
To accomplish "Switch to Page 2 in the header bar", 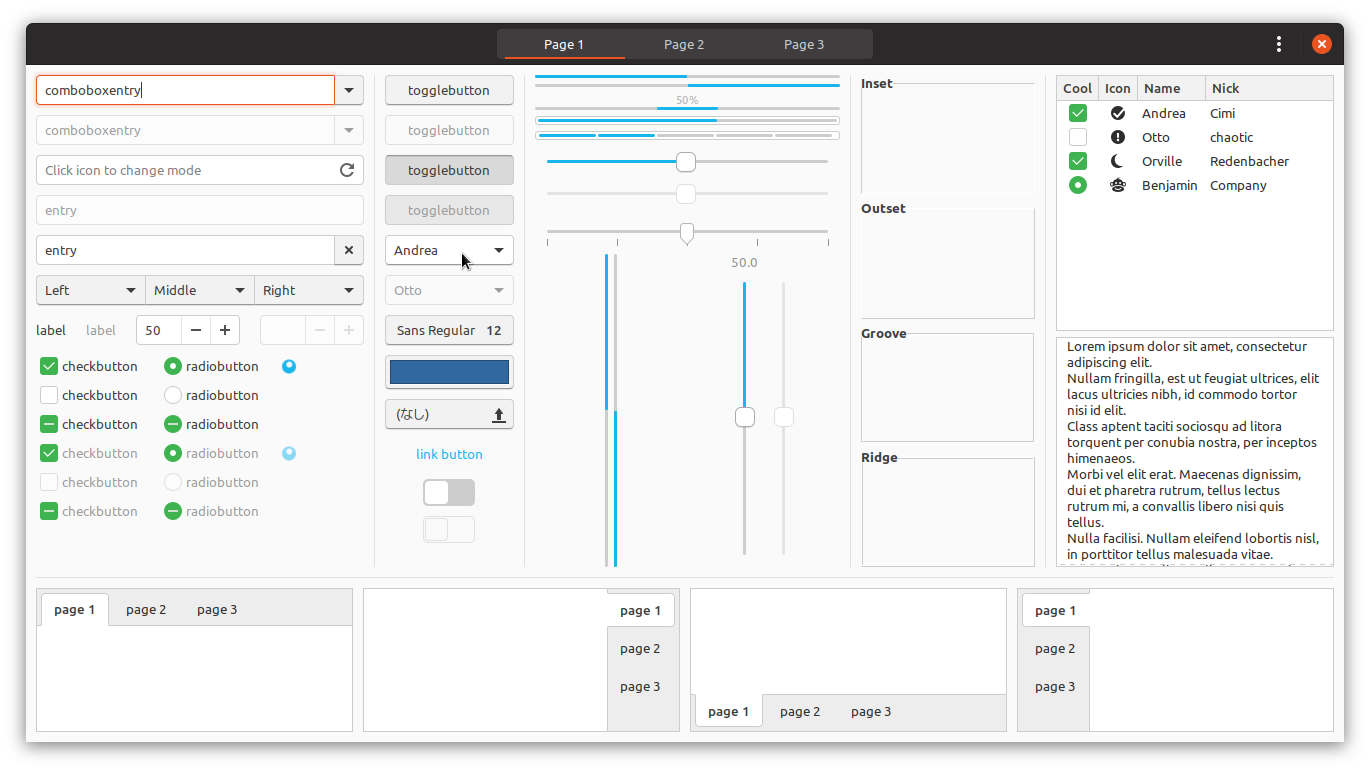I will (684, 44).
